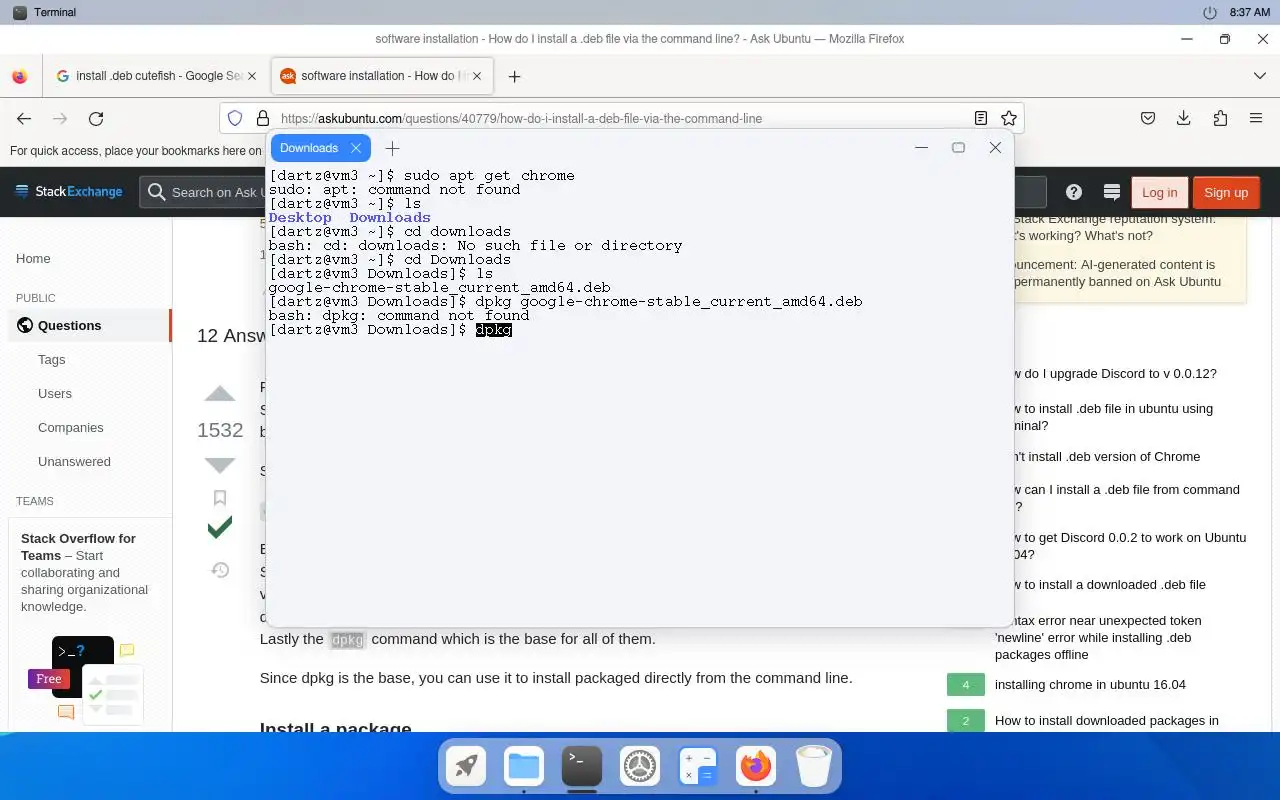This screenshot has height=800, width=1280.
Task: Click the Sign up button
Action: [1226, 192]
